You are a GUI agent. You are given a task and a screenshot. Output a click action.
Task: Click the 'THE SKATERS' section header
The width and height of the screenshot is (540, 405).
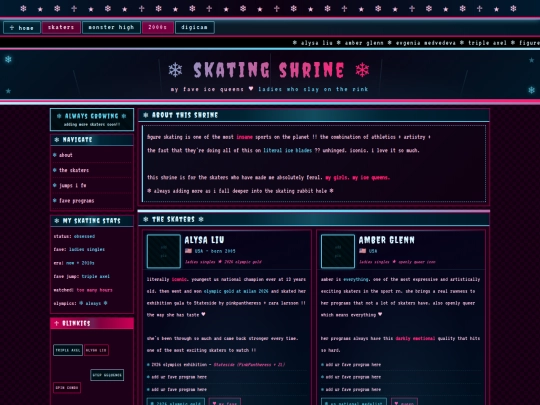click(314, 219)
